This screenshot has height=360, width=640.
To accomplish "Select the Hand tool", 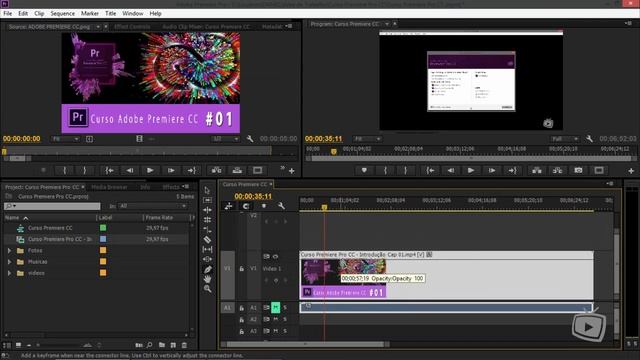I will tap(207, 279).
